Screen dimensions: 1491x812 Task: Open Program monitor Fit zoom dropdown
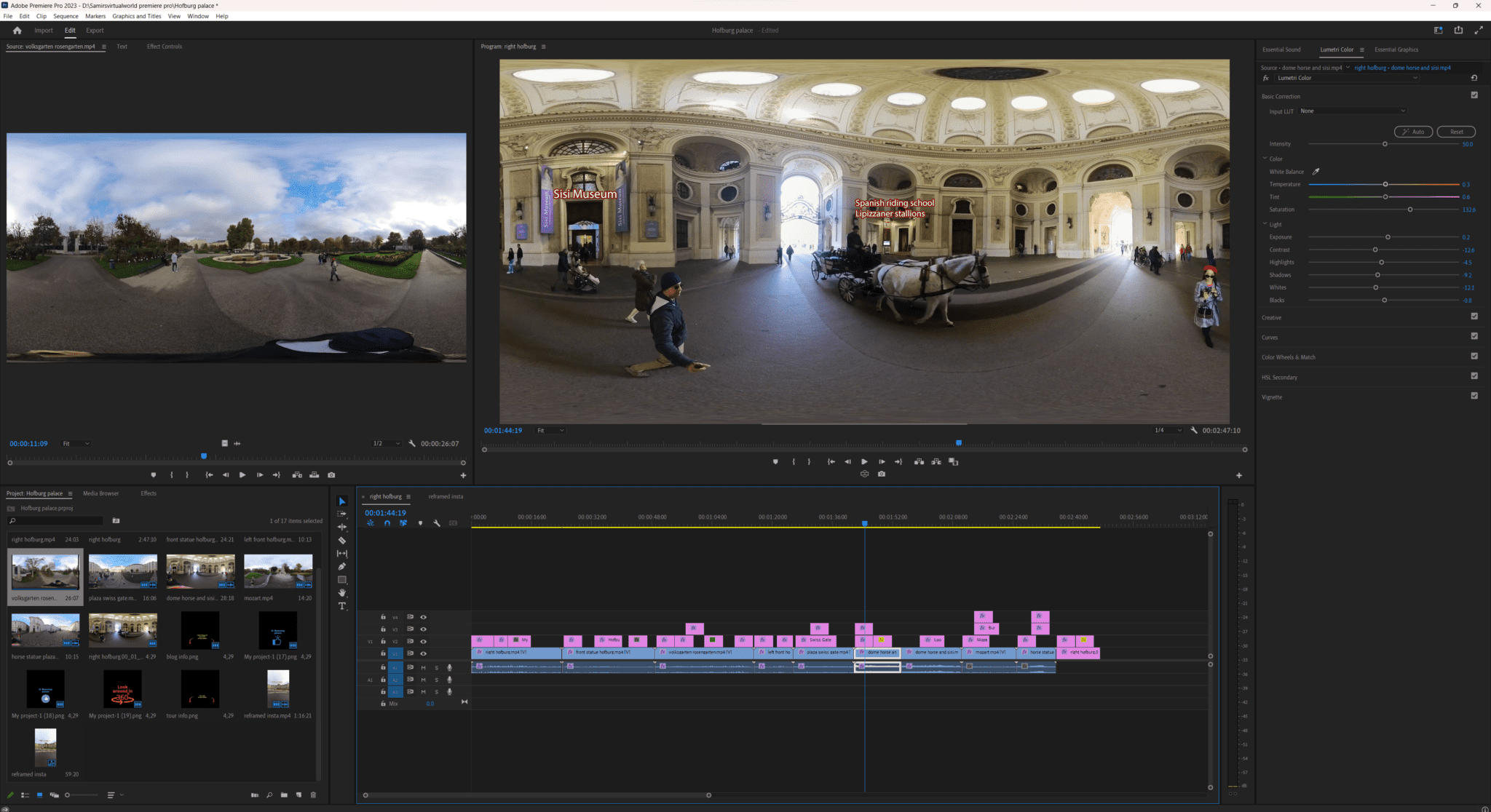click(x=550, y=431)
